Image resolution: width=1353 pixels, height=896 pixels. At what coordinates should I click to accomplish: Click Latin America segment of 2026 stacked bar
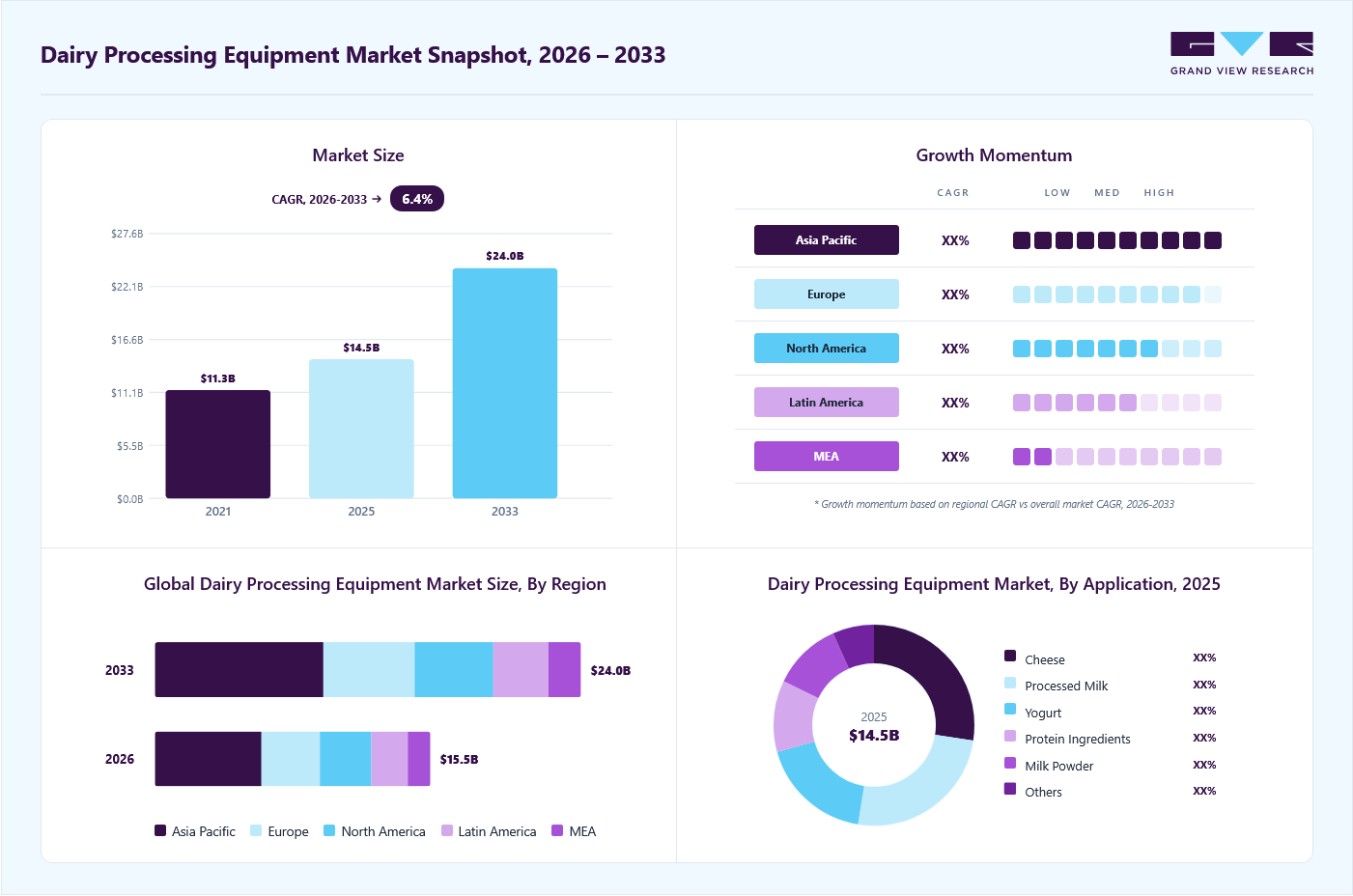[389, 759]
